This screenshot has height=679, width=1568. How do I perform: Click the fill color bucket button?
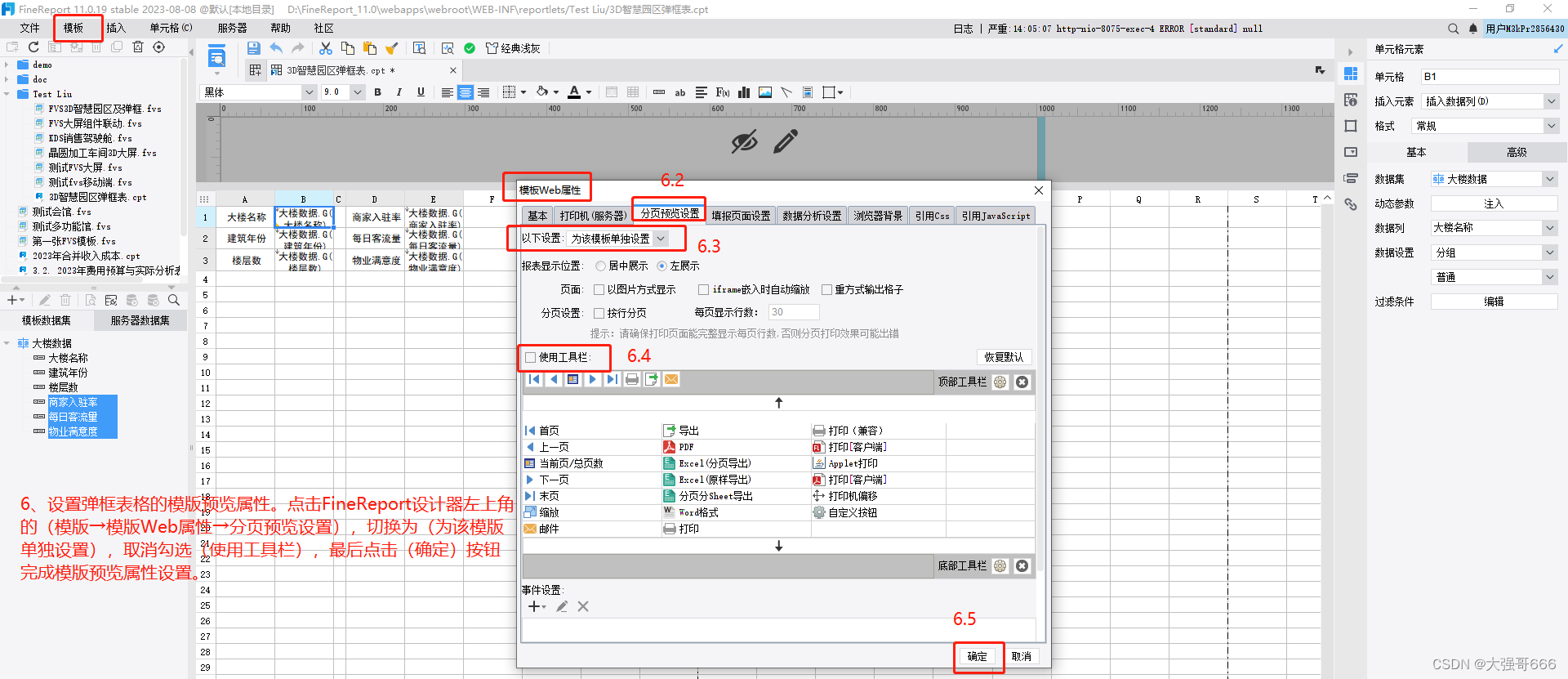point(542,92)
